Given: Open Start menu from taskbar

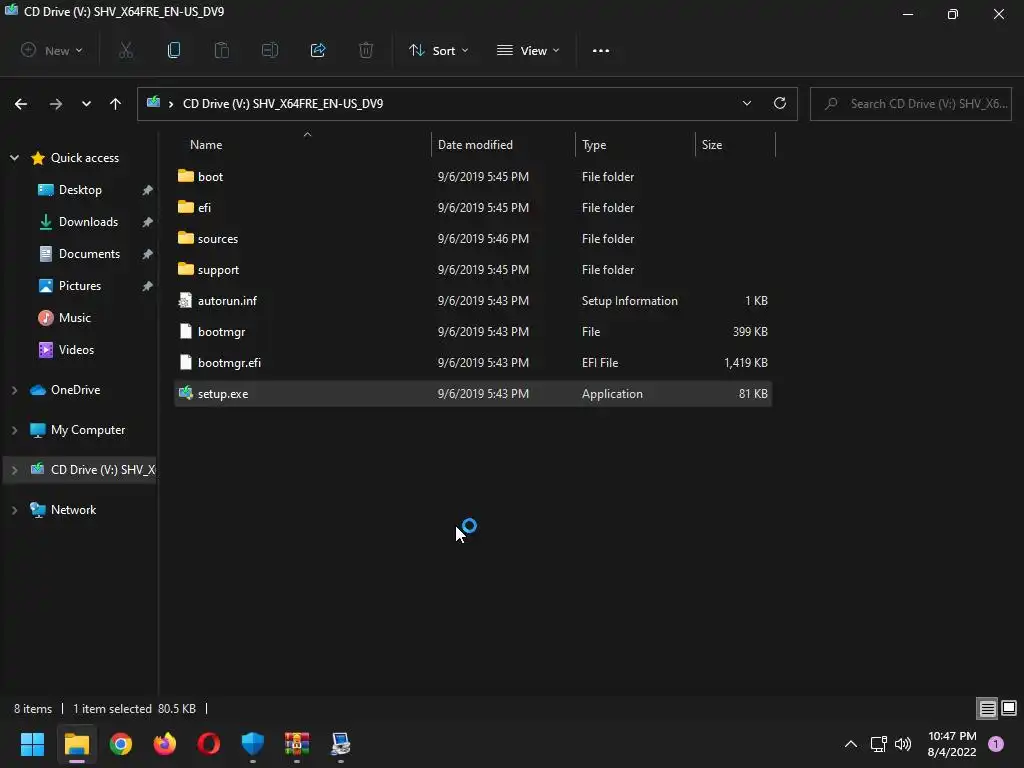Looking at the screenshot, I should (32, 744).
